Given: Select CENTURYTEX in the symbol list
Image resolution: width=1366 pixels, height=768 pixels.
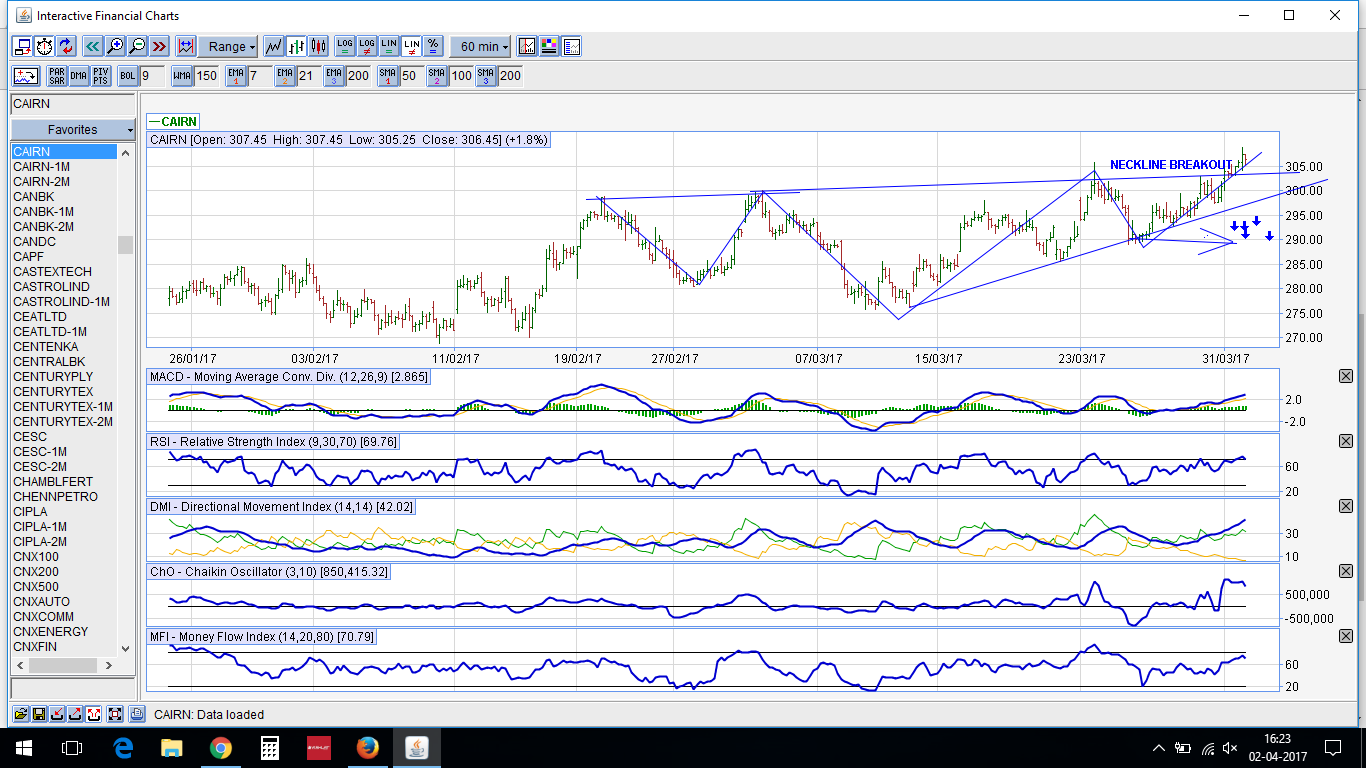Looking at the screenshot, I should (64, 392).
